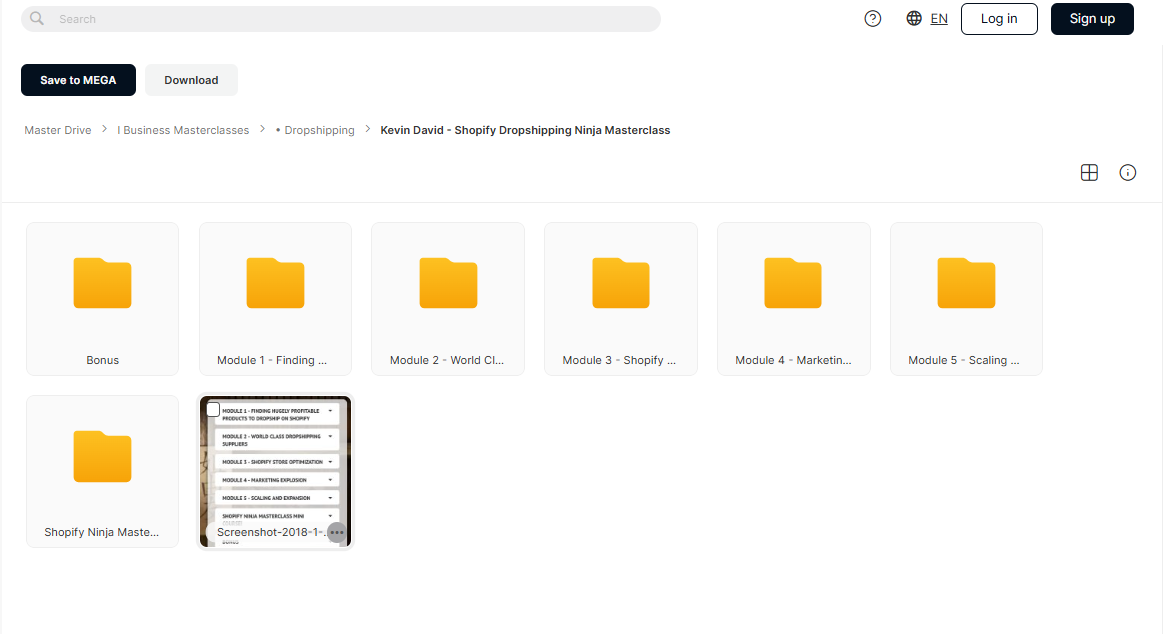This screenshot has height=634, width=1163.
Task: Save folder with Save to MEGA
Action: pyautogui.click(x=78, y=80)
